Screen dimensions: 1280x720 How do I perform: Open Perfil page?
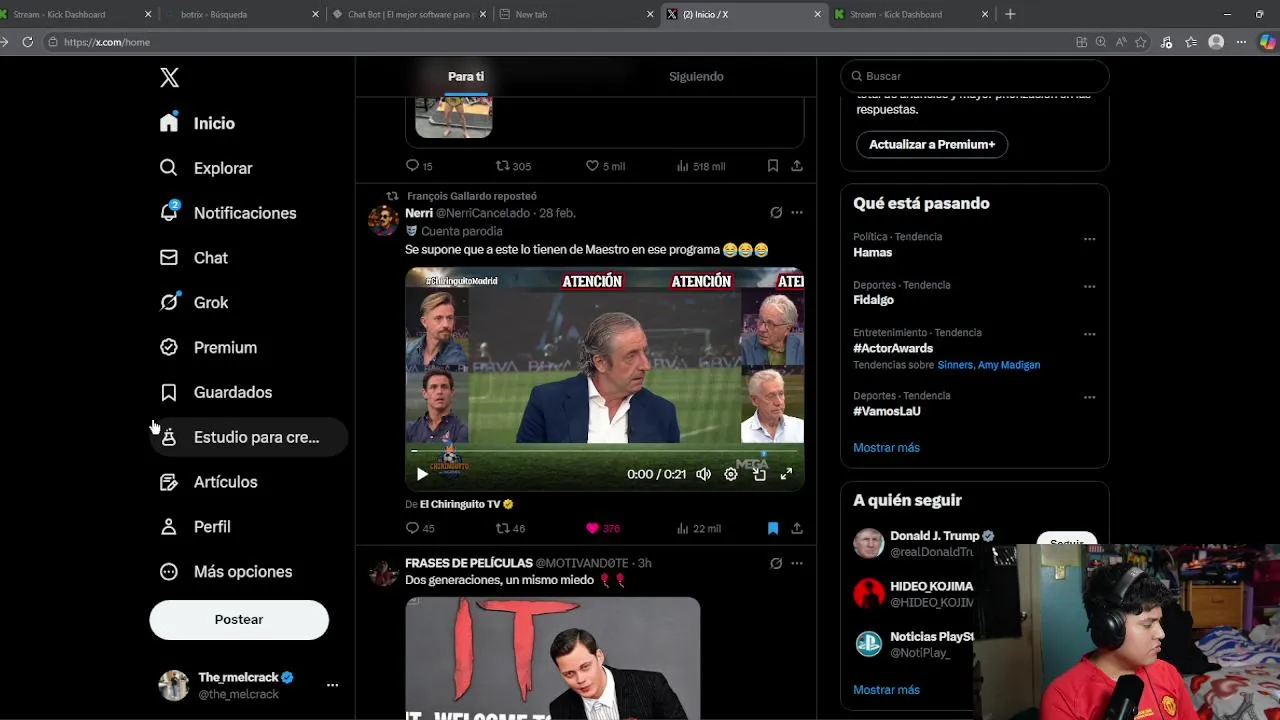pos(195,526)
